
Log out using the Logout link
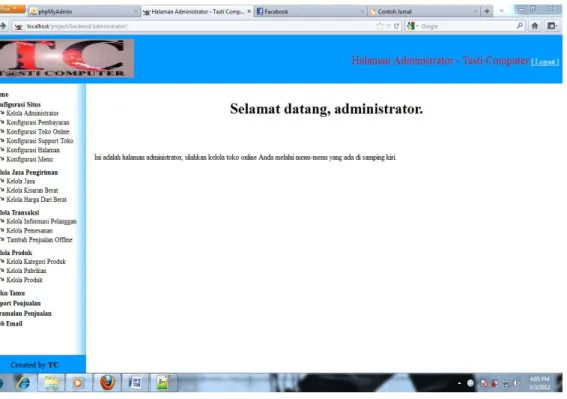(x=545, y=62)
